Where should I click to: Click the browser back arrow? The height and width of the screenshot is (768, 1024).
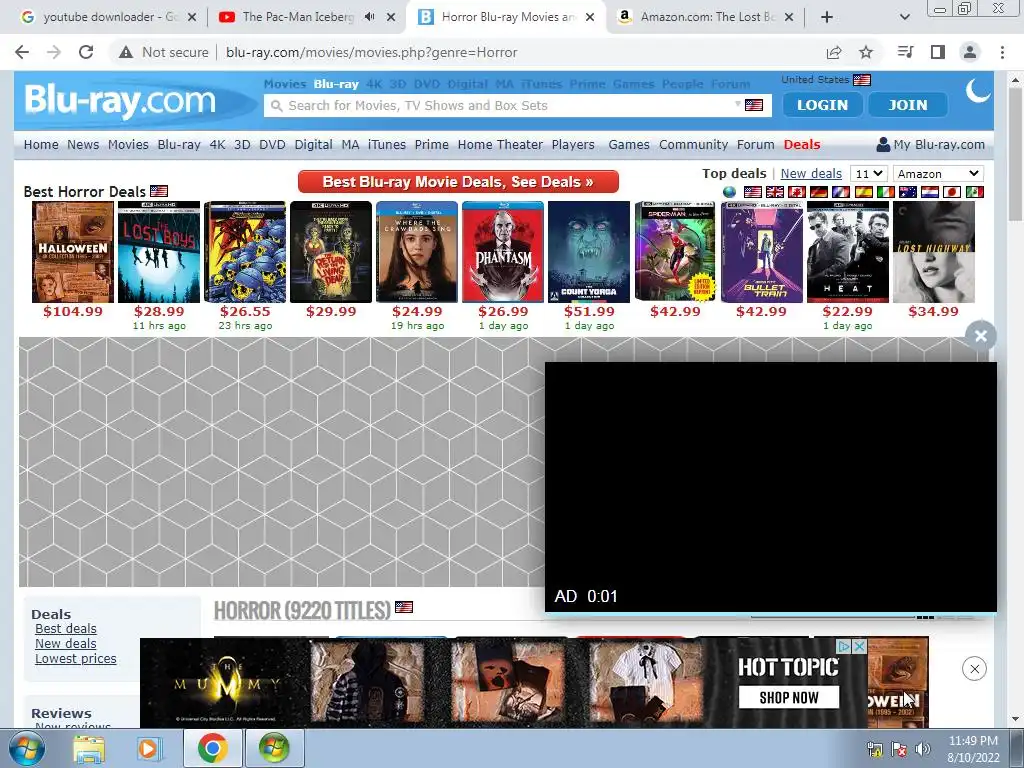pyautogui.click(x=22, y=52)
